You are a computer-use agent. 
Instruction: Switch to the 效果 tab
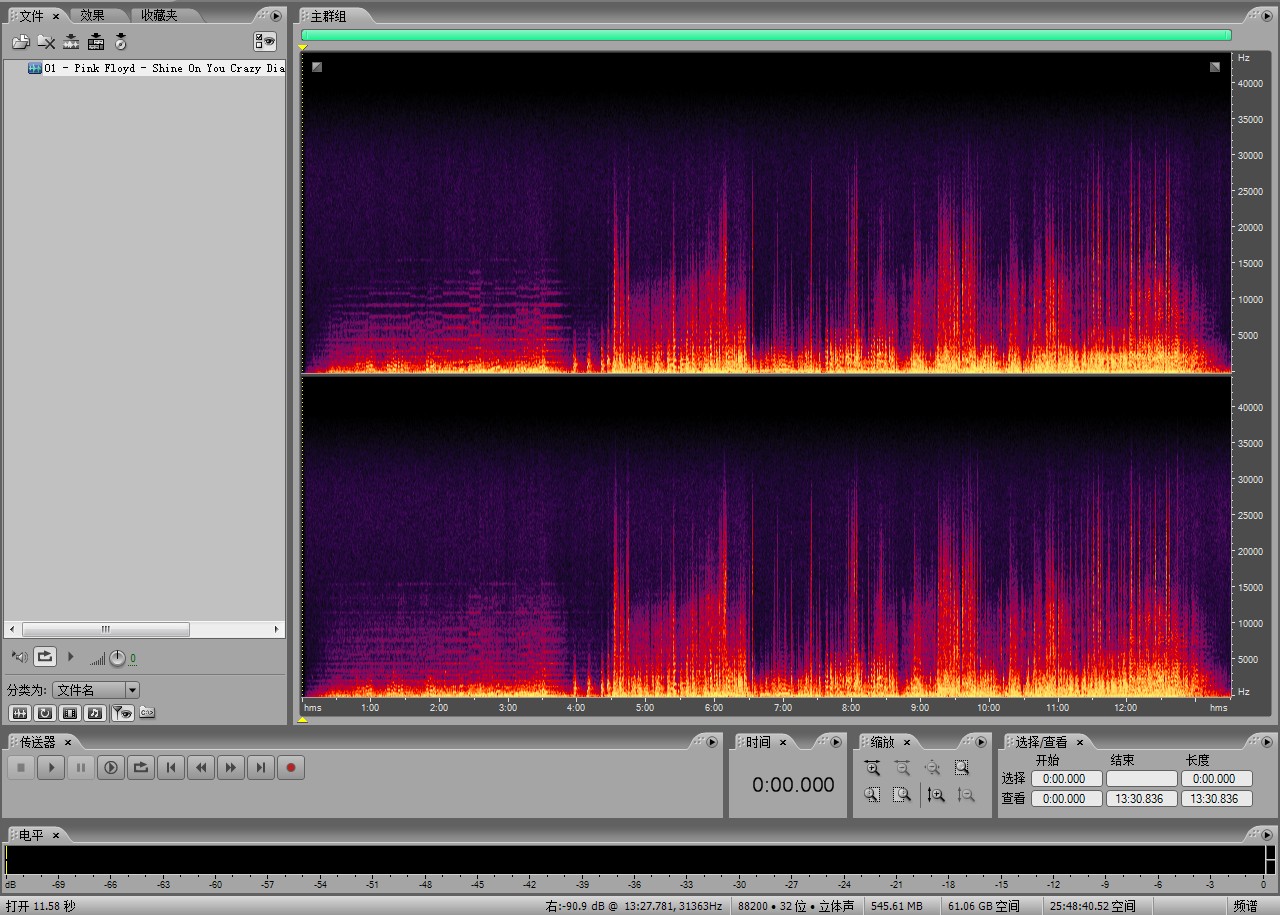pos(92,16)
